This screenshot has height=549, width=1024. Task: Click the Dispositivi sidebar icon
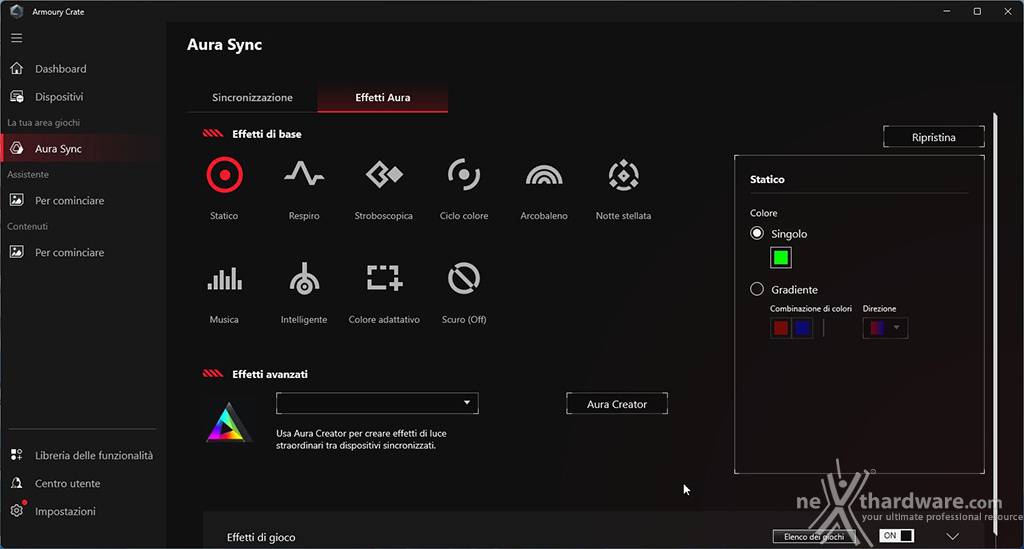(17, 97)
